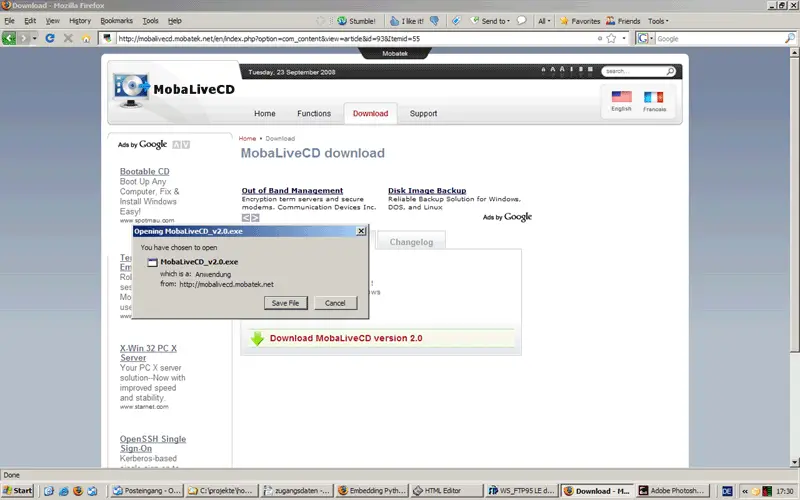
Task: Bookmark page with the star icon
Action: [x=611, y=38]
